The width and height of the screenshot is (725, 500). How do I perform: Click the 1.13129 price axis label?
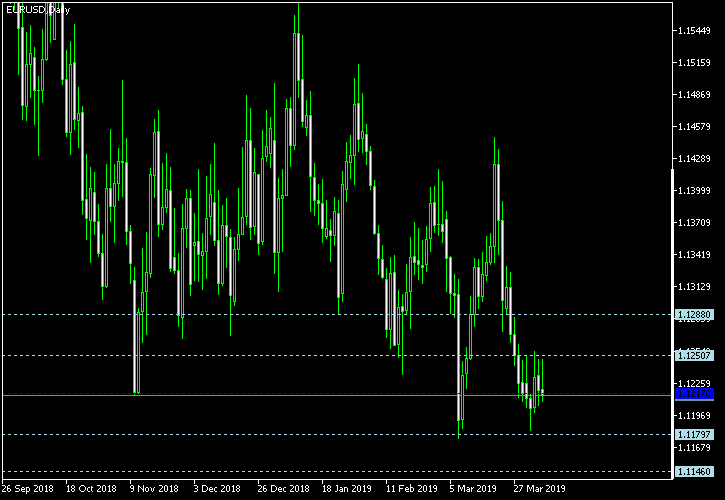coord(694,287)
